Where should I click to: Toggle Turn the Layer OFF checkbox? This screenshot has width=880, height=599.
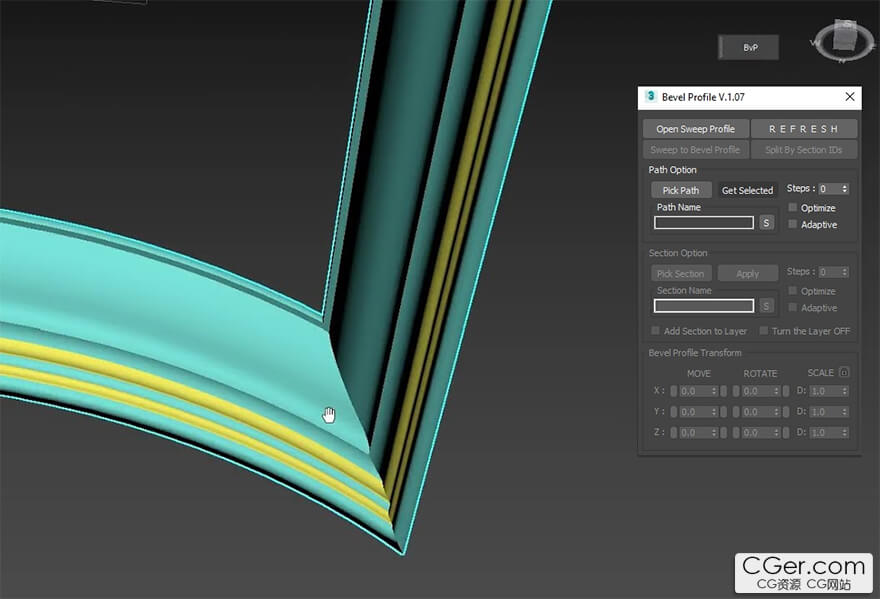pyautogui.click(x=764, y=331)
